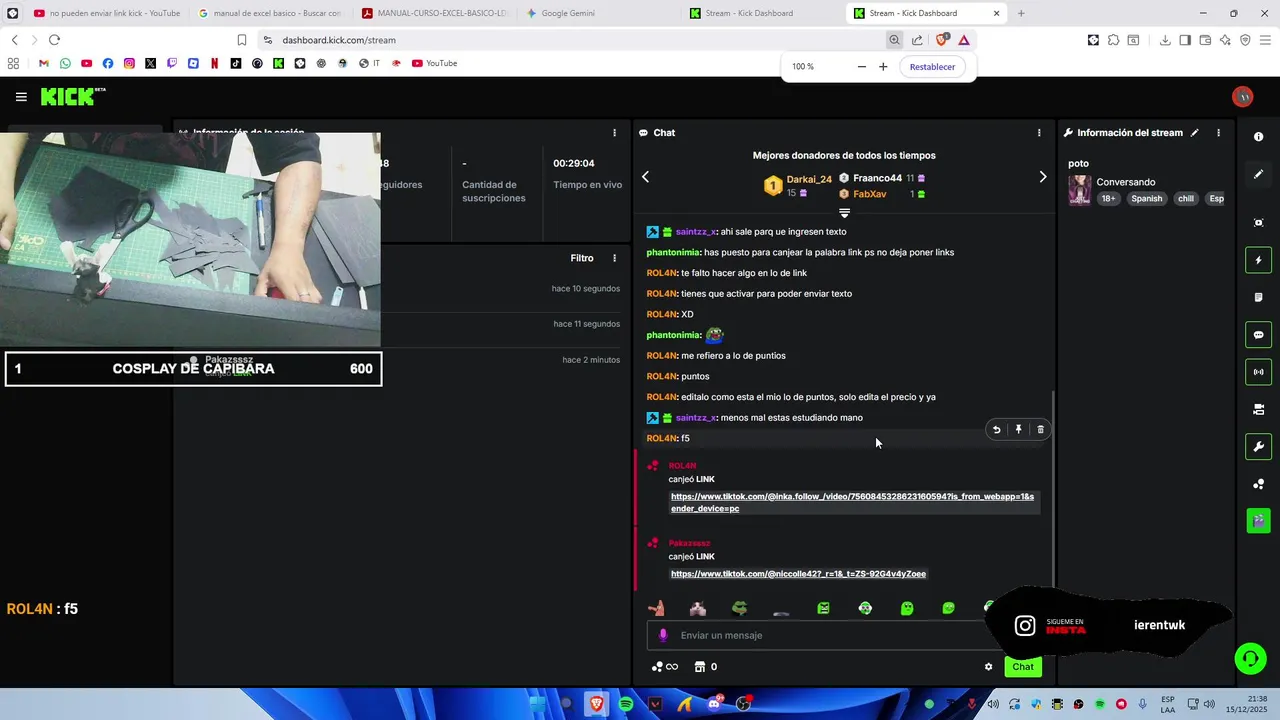
Task: Select the first quick emote
Action: point(657,608)
